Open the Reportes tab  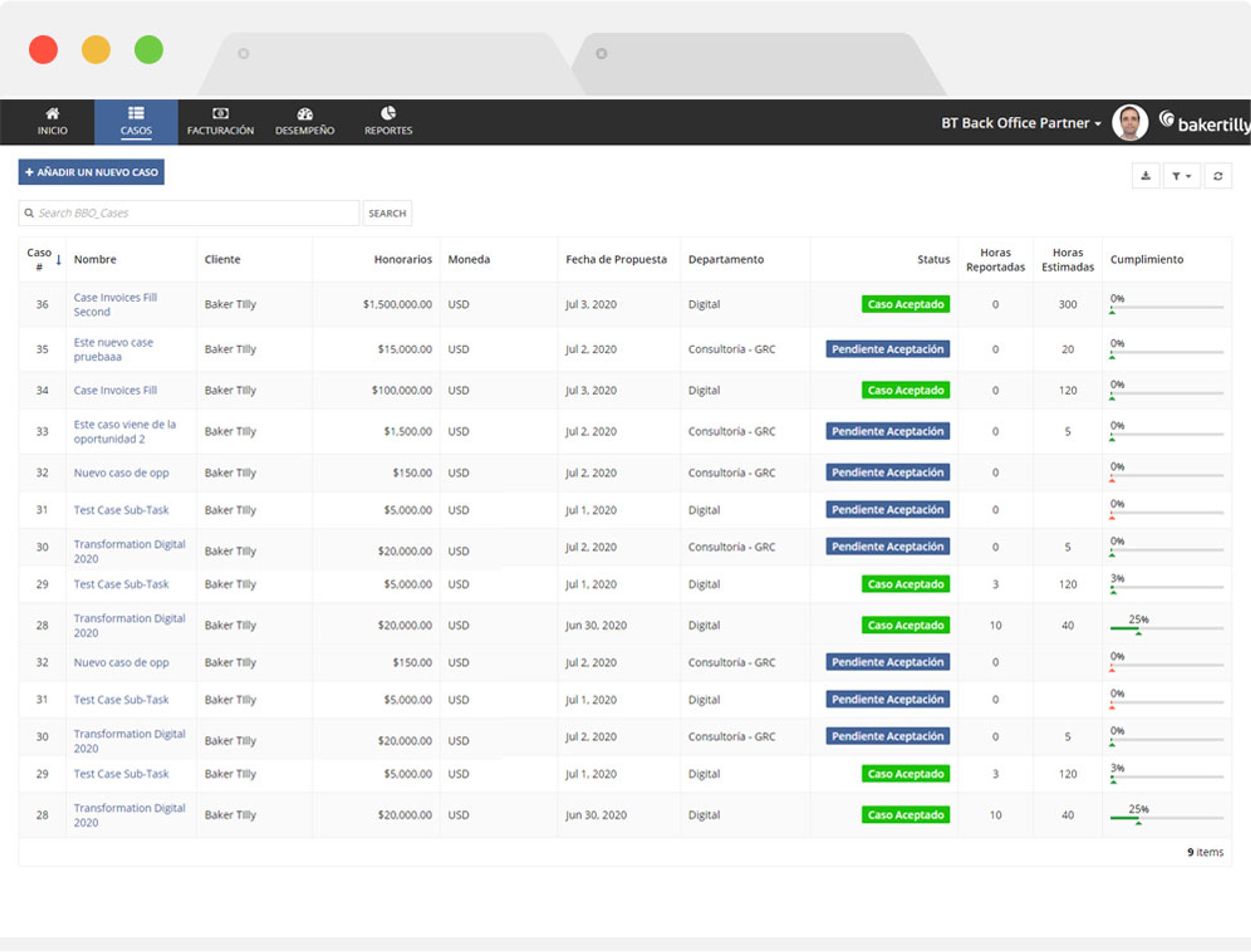pos(388,122)
